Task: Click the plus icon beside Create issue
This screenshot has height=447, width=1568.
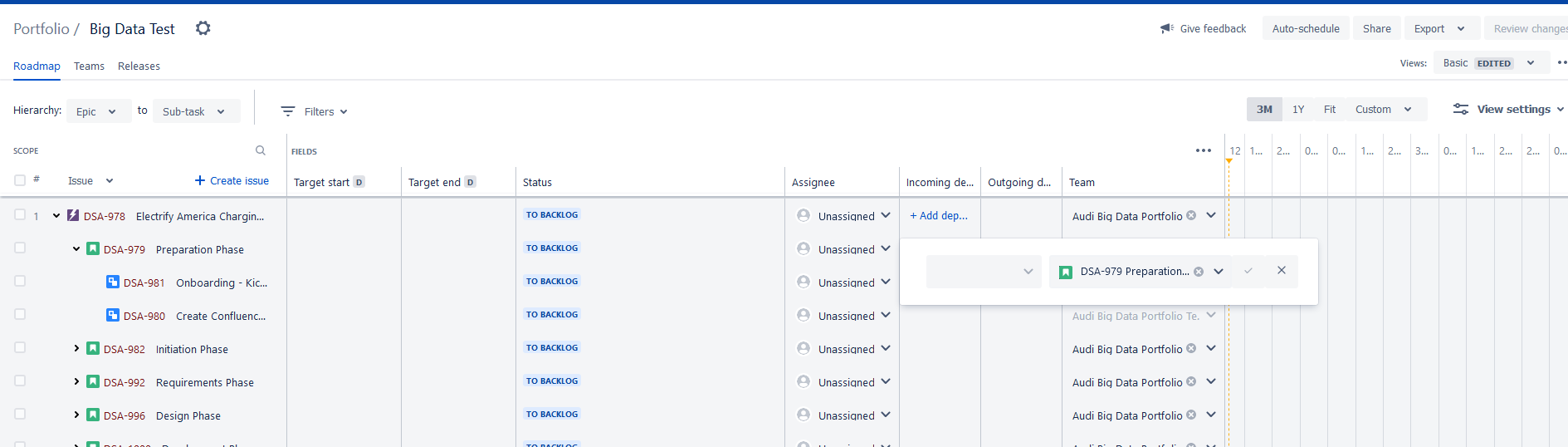Action: pos(199,180)
